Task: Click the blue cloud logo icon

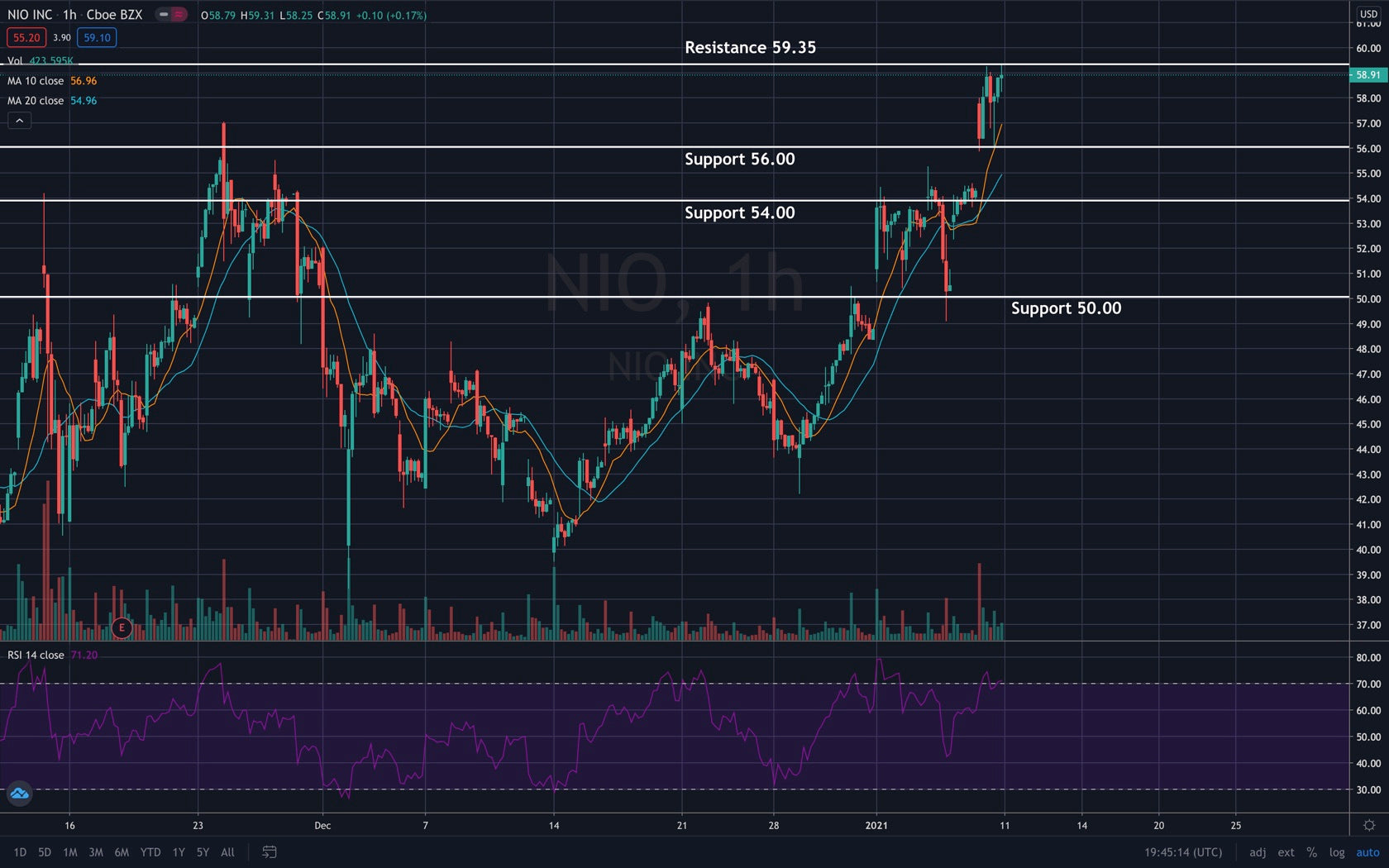Action: point(19,794)
